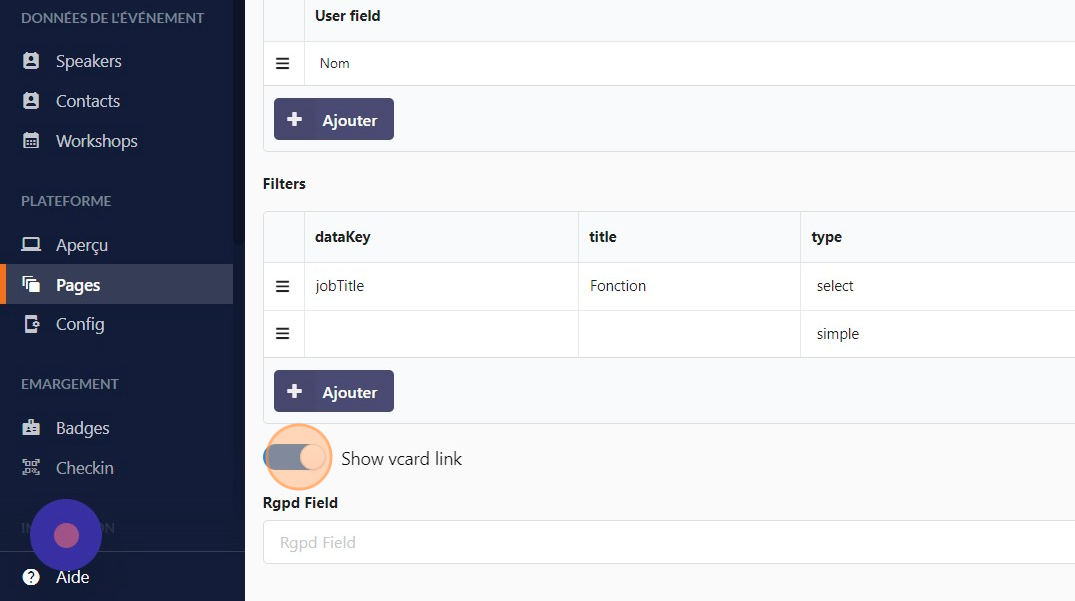Open the Pages menu item
The image size is (1075, 601).
[x=78, y=285]
